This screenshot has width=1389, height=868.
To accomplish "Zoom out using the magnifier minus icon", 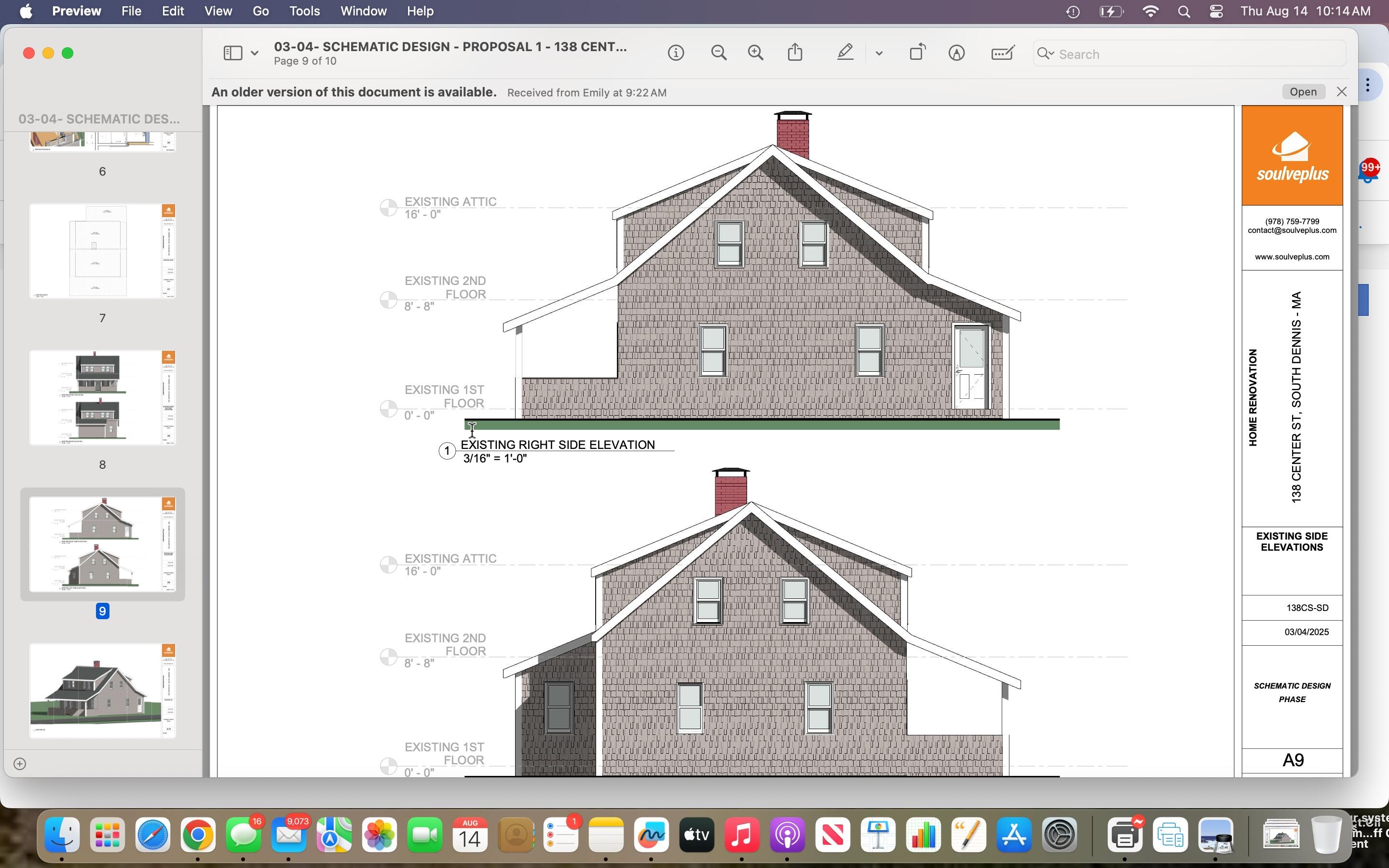I will [719, 54].
